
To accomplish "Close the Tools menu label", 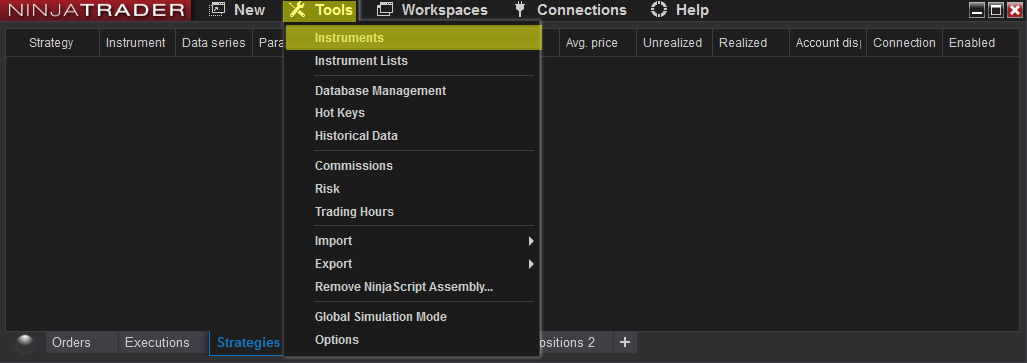I will 333,10.
